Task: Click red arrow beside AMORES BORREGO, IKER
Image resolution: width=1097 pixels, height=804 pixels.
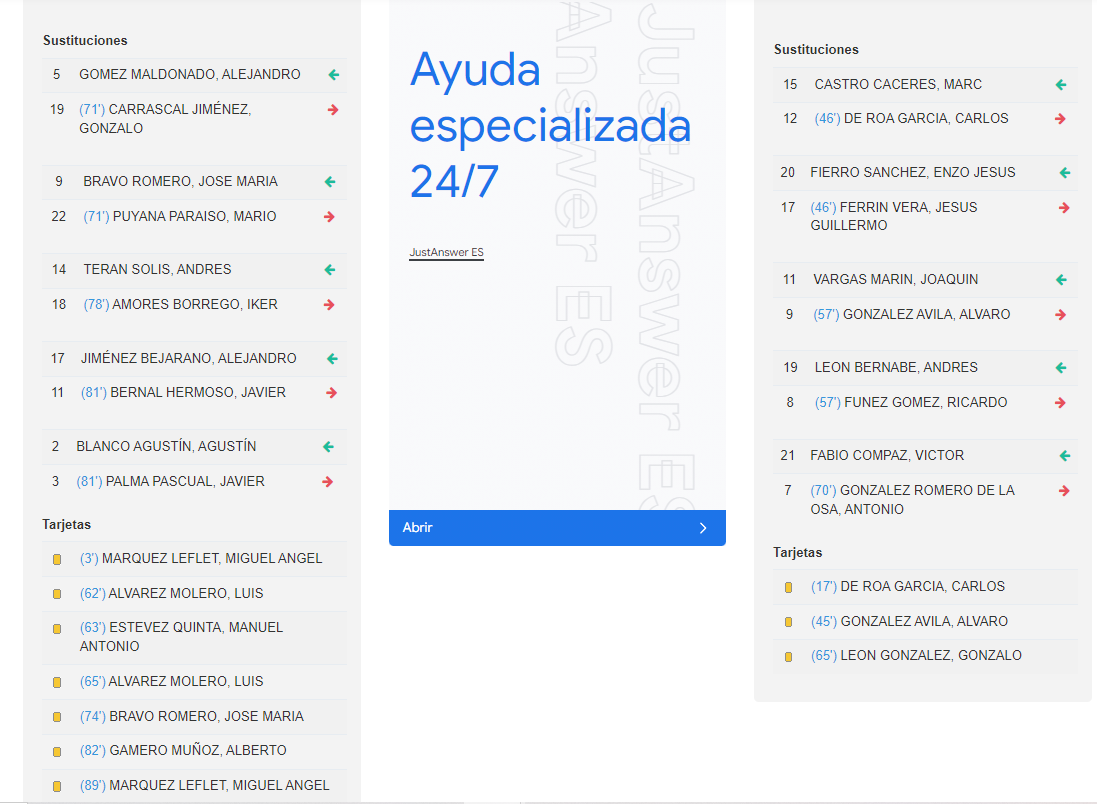Action: click(329, 305)
